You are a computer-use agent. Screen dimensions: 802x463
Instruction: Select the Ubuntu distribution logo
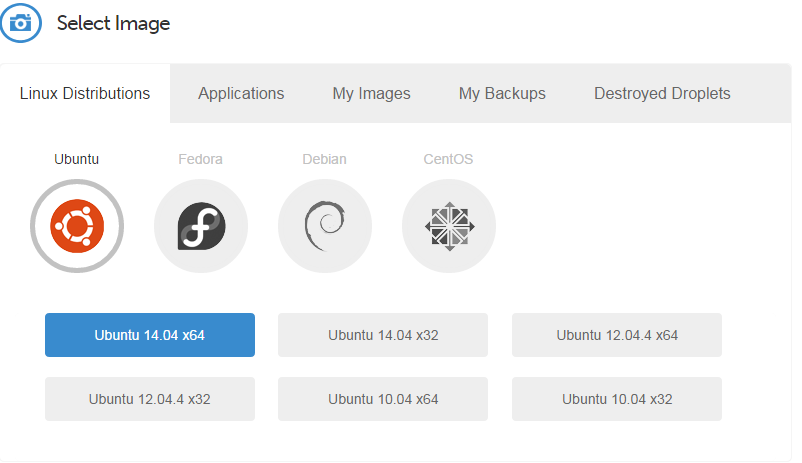[x=77, y=226]
